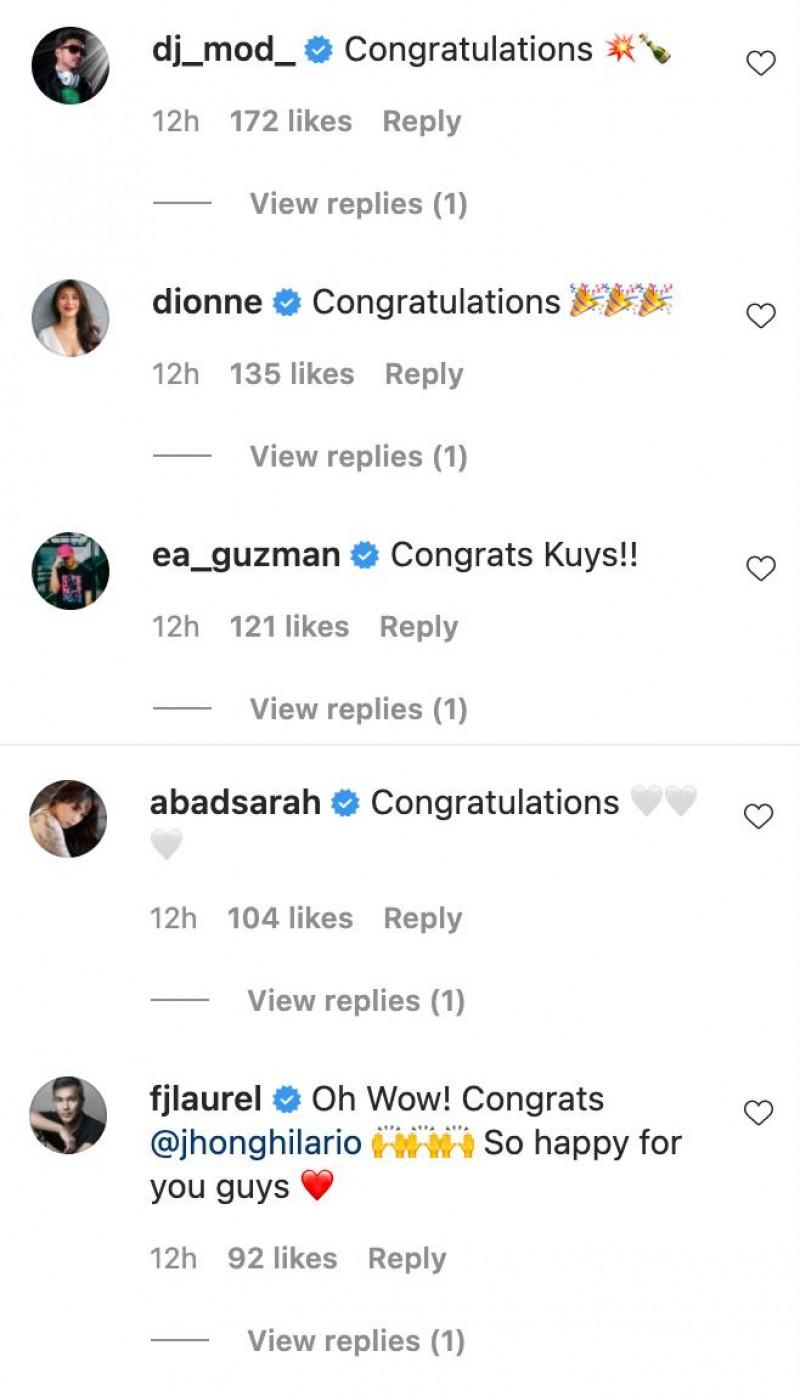Reply to dj_mod_'s comment
The width and height of the screenshot is (800, 1396).
coord(422,122)
